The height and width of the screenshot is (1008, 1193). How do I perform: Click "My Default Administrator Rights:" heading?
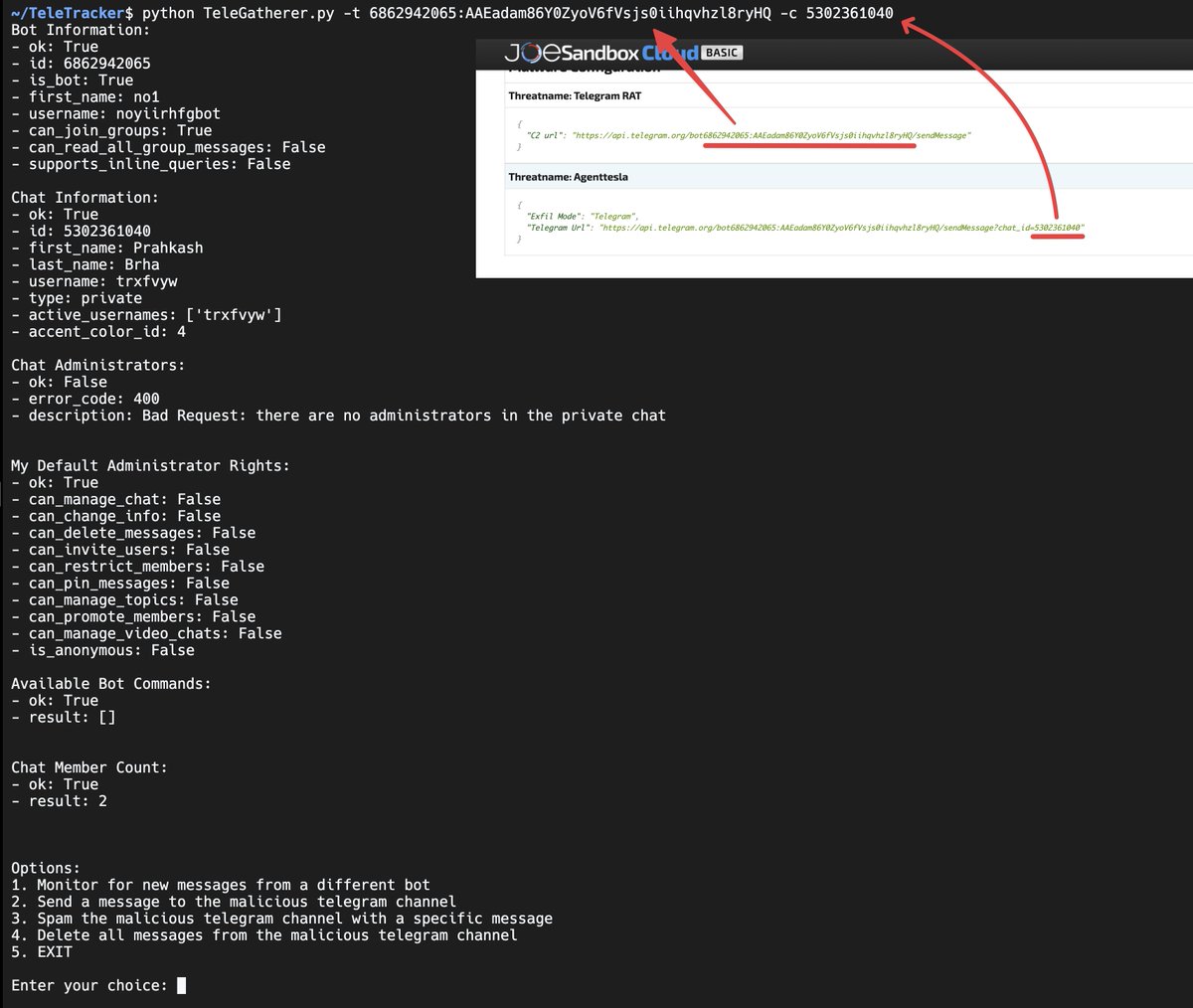150,466
